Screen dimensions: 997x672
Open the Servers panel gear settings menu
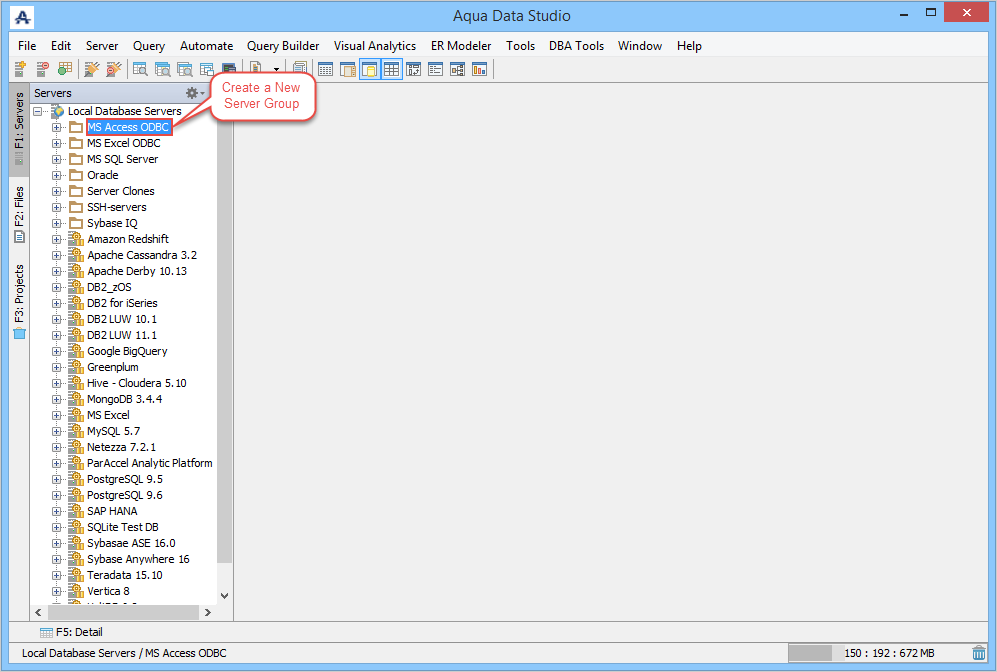(195, 93)
